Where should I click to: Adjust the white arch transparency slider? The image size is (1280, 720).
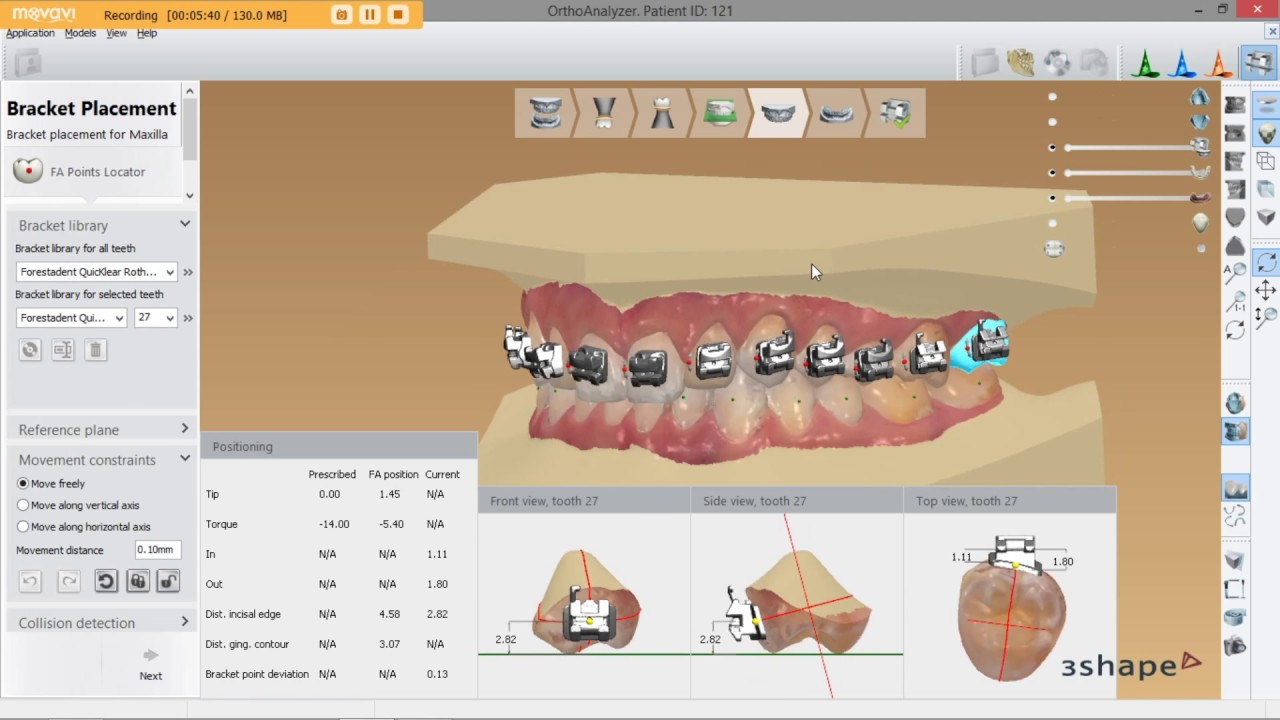tap(1128, 173)
